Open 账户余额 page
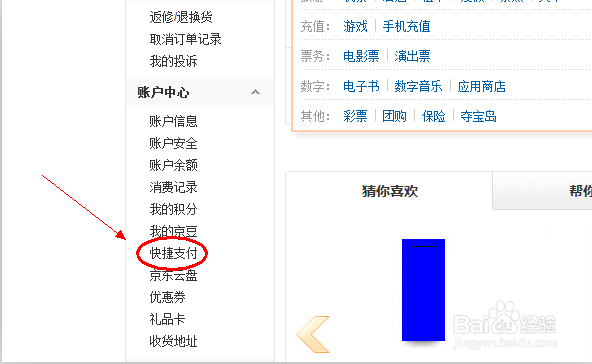Image resolution: width=592 pixels, height=364 pixels. (x=174, y=165)
